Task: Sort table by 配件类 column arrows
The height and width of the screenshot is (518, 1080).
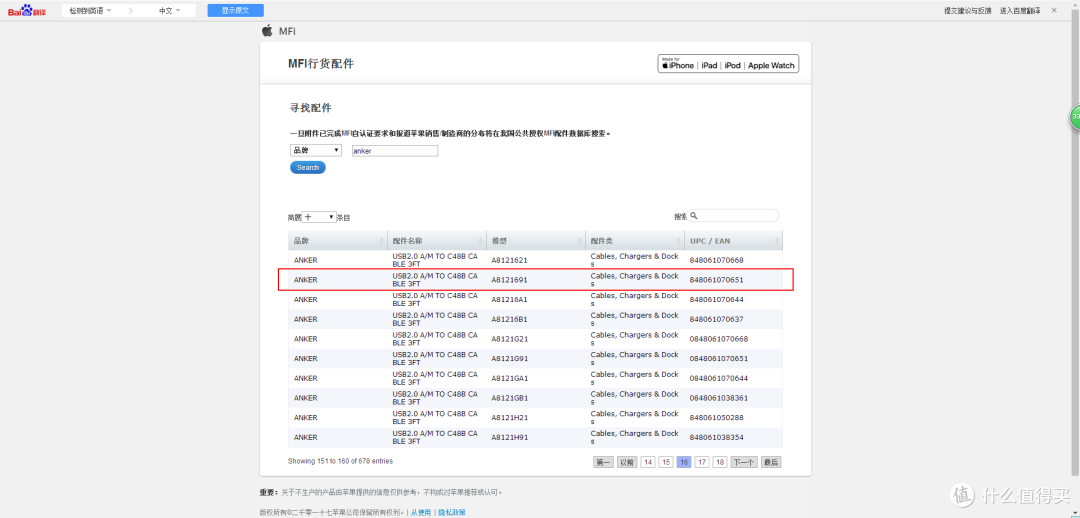Action: [679, 241]
